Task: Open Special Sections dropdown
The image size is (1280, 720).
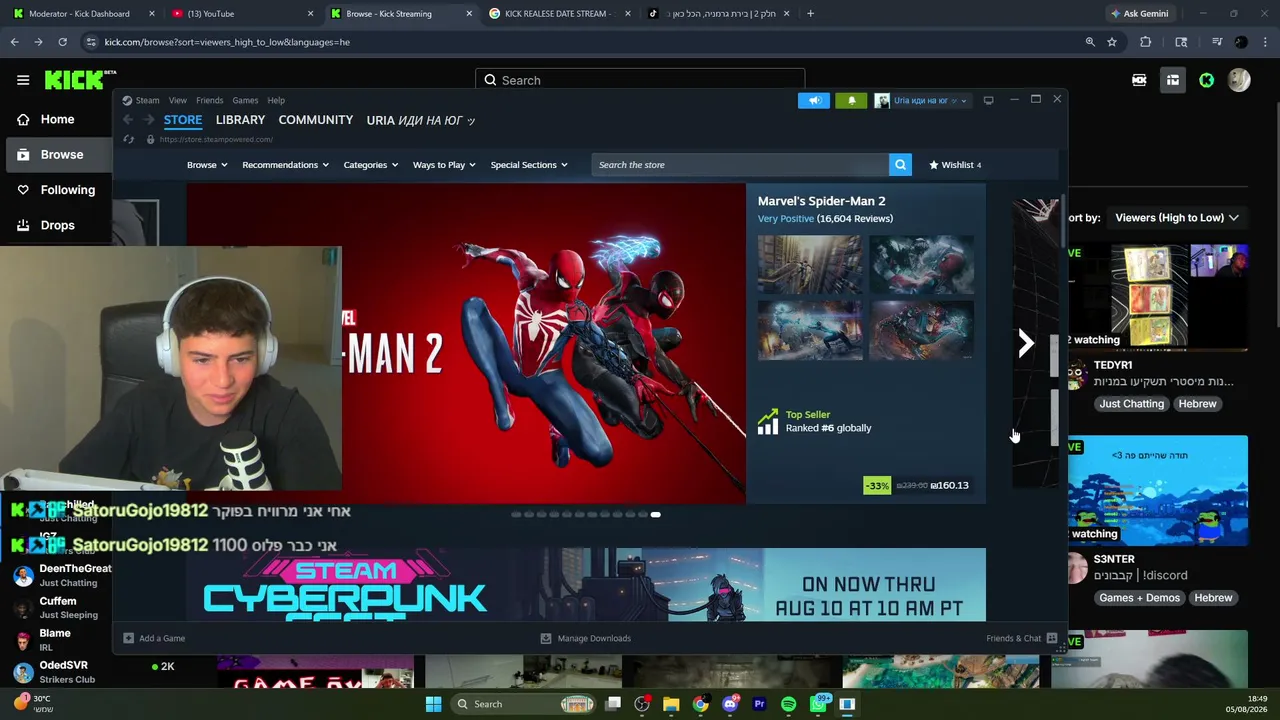Action: coord(529,165)
